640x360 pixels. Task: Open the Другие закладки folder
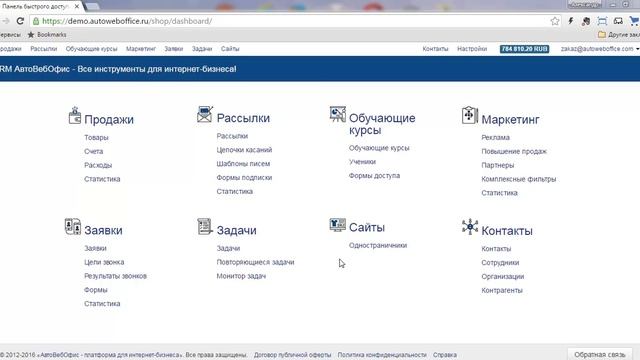click(x=619, y=35)
